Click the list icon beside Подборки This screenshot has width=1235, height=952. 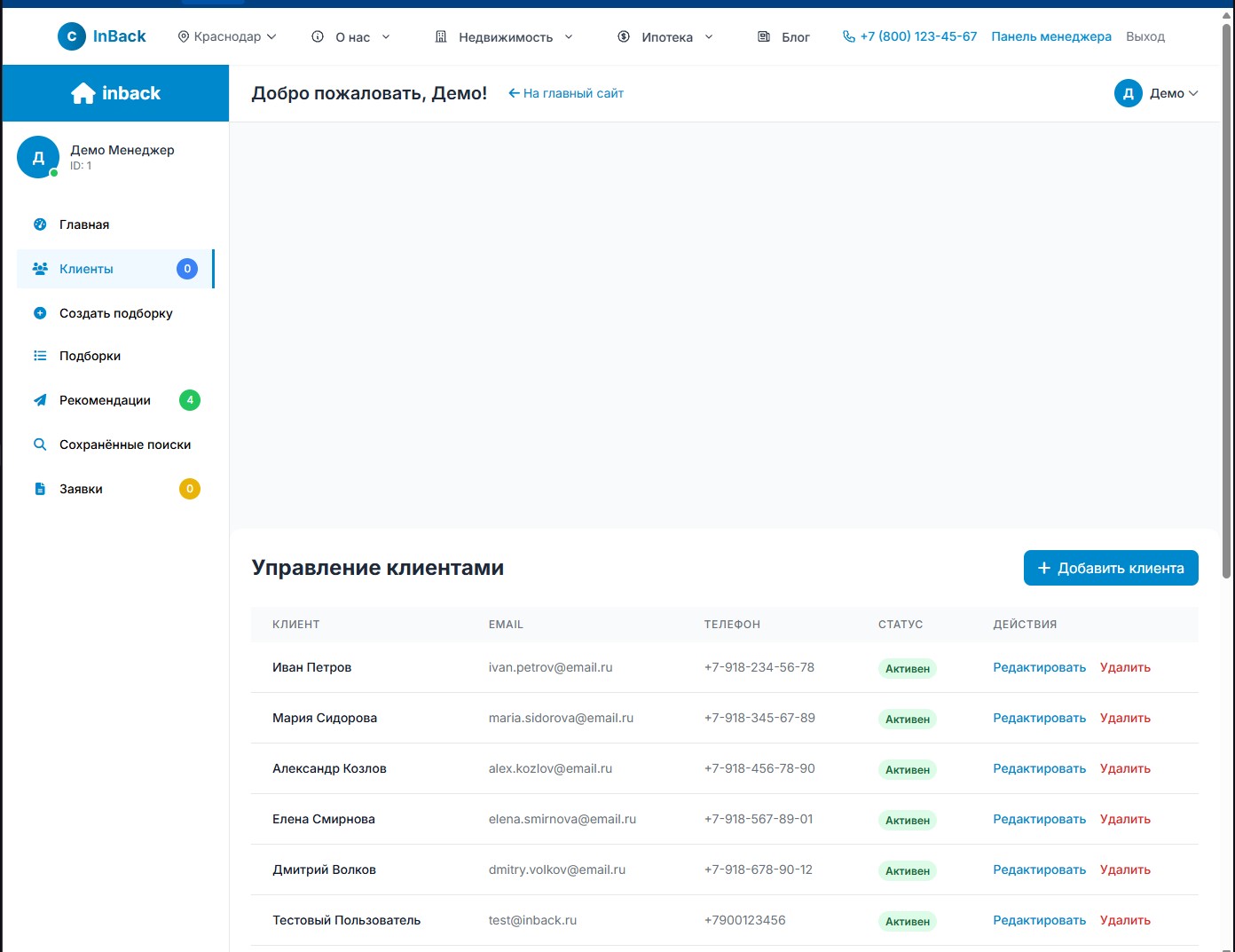coord(40,356)
